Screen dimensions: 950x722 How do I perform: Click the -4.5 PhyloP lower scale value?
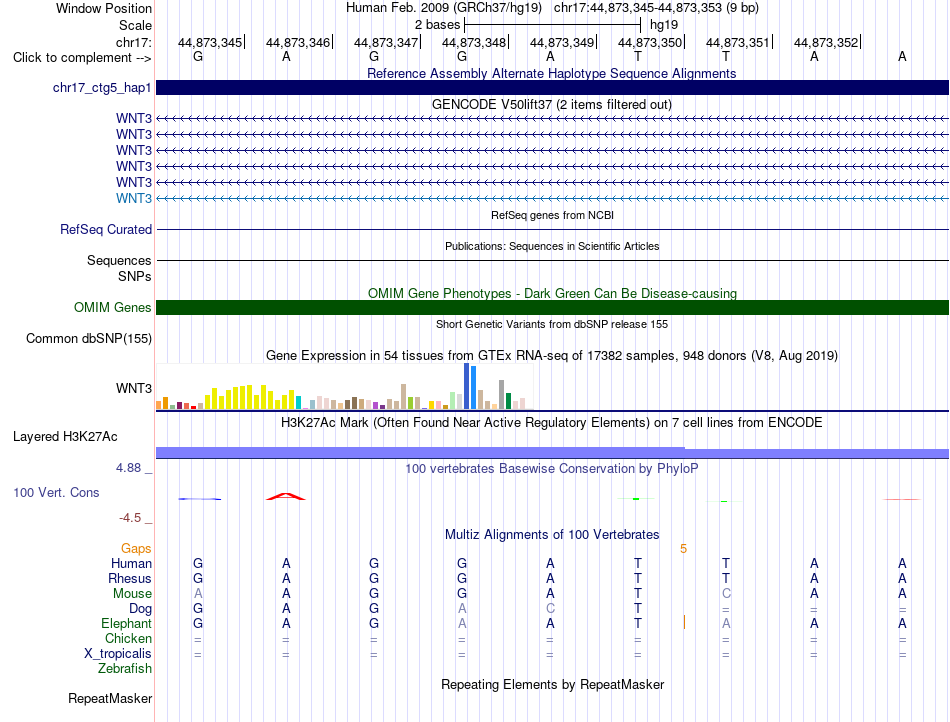point(130,518)
